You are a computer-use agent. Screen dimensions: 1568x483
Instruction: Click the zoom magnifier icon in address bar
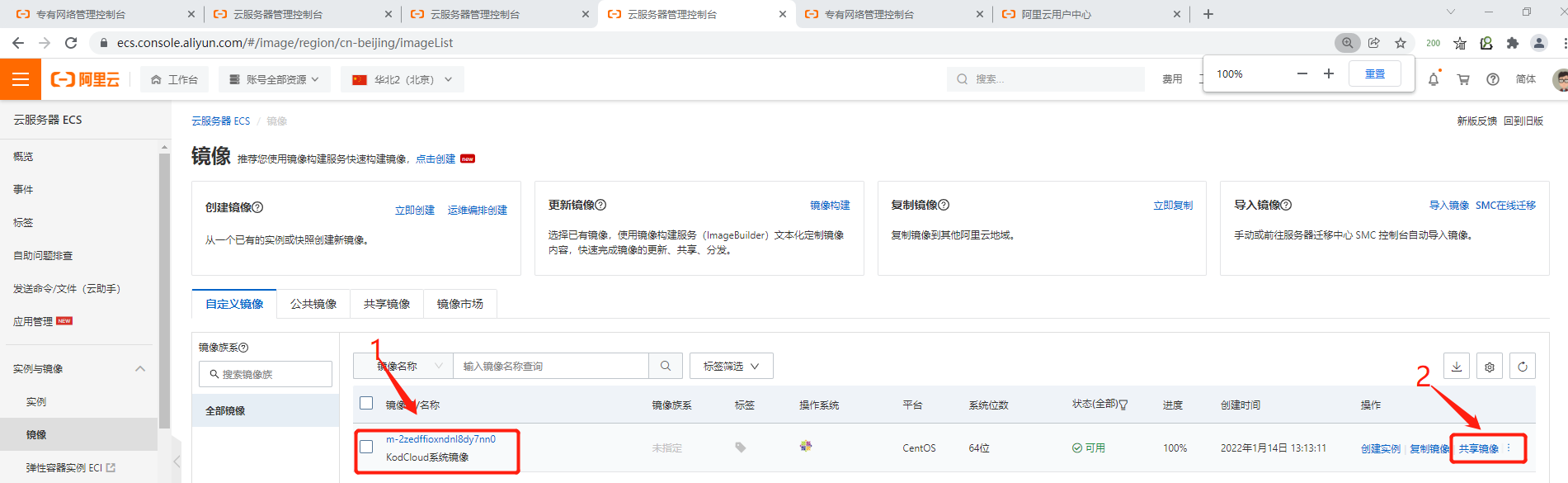[x=1347, y=43]
